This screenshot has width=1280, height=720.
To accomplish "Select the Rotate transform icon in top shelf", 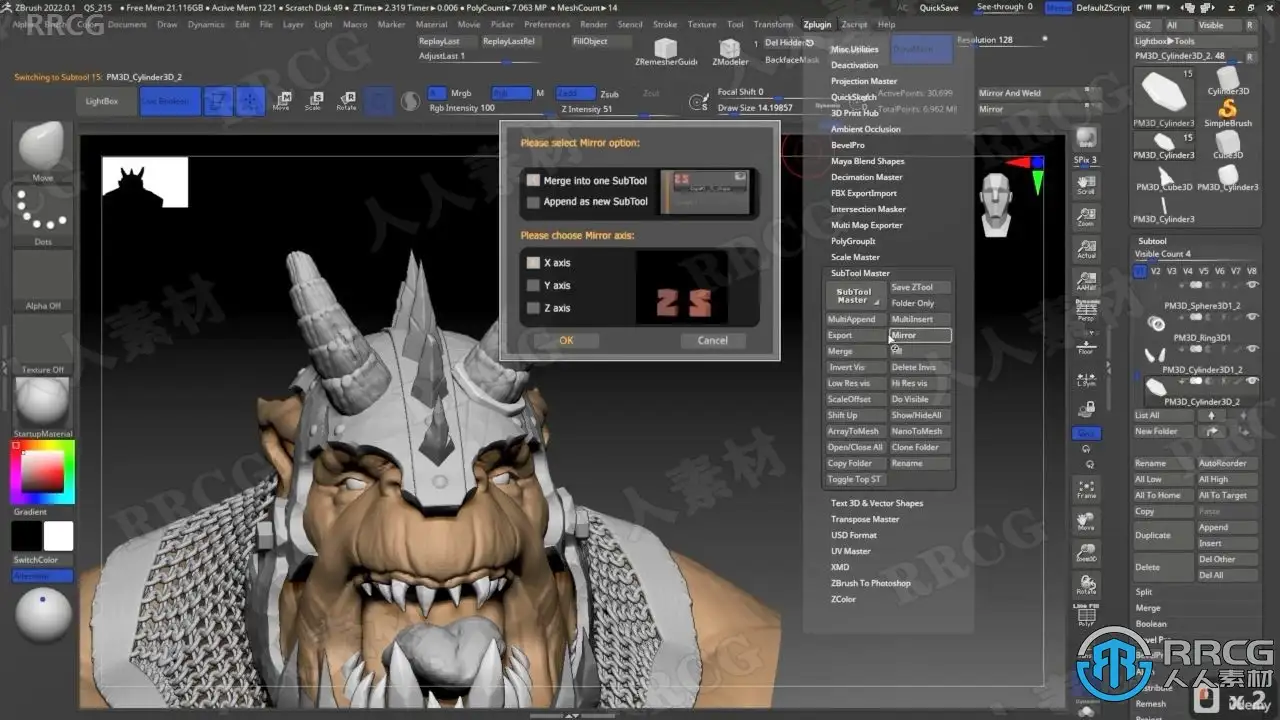I will click(346, 100).
